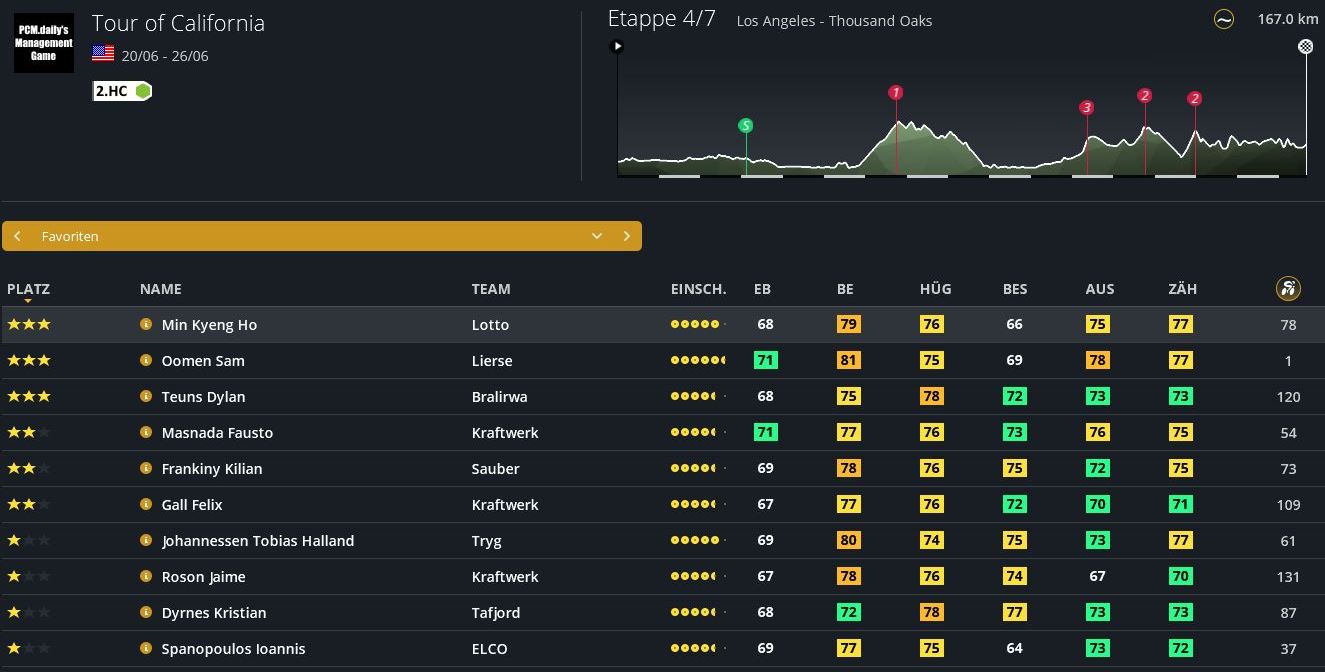The width and height of the screenshot is (1325, 672).
Task: Click the green sprint marker on profile
Action: 745,126
